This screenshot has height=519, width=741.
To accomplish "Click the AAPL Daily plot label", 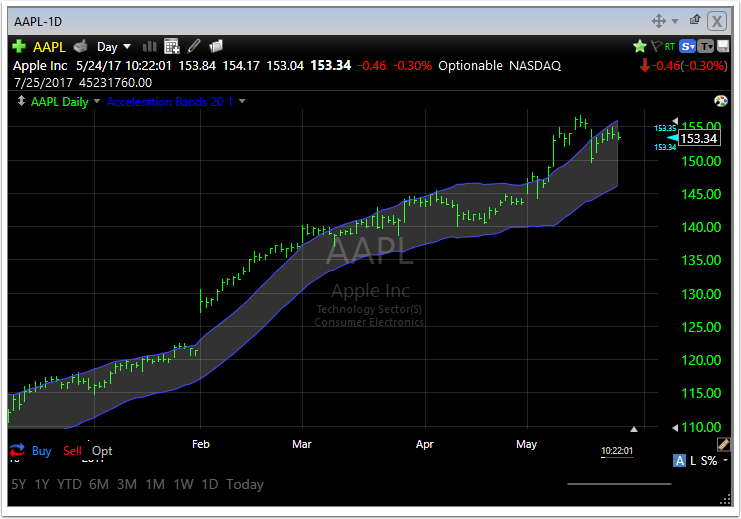I will (x=60, y=102).
